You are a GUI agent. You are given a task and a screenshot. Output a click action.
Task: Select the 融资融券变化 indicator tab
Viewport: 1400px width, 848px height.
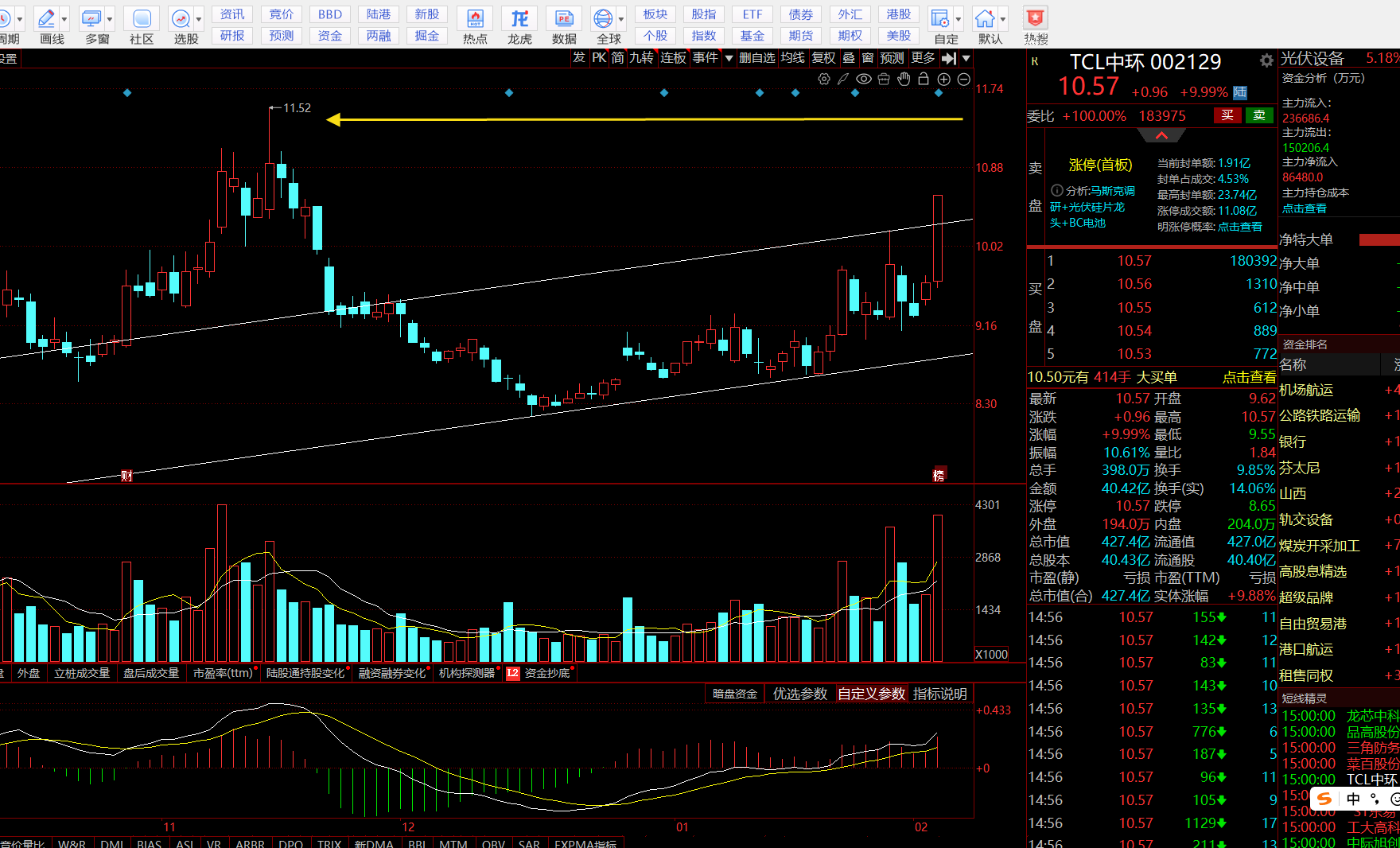tap(392, 673)
